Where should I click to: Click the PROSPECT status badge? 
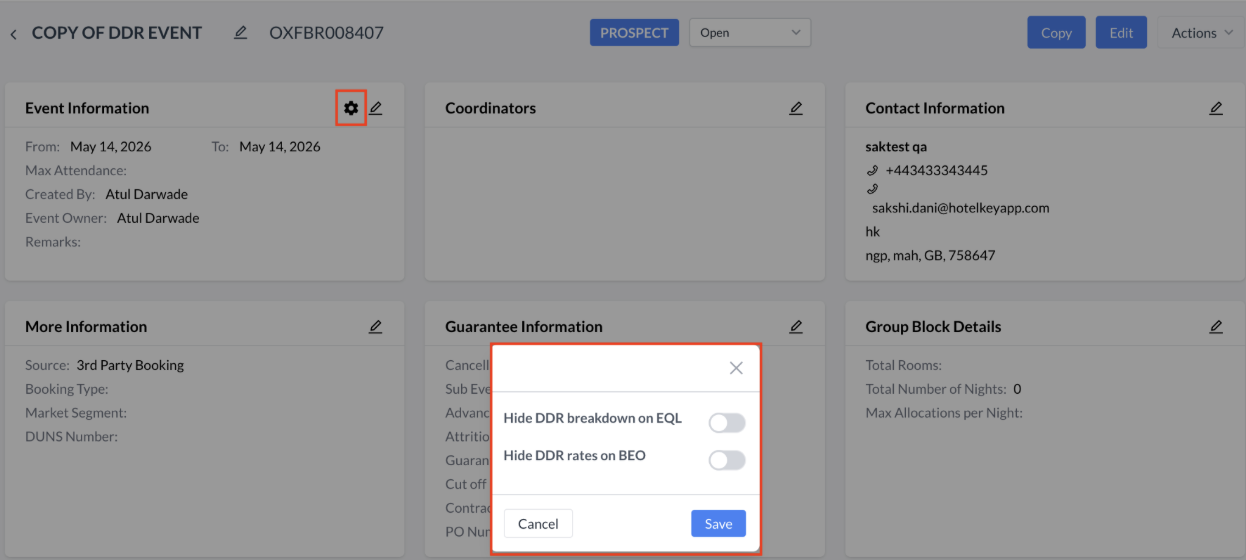tap(634, 33)
